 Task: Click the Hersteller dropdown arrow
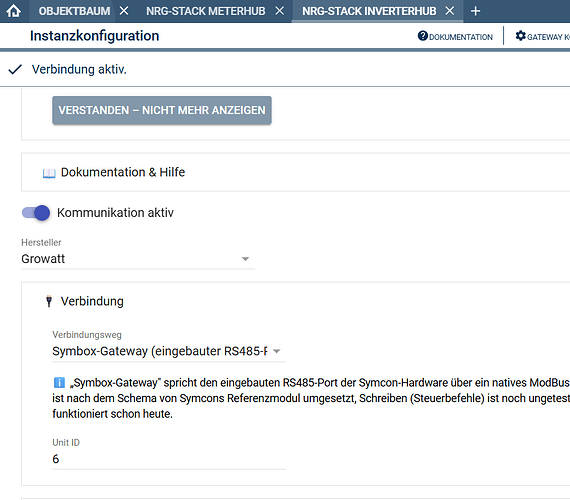pyautogui.click(x=245, y=259)
